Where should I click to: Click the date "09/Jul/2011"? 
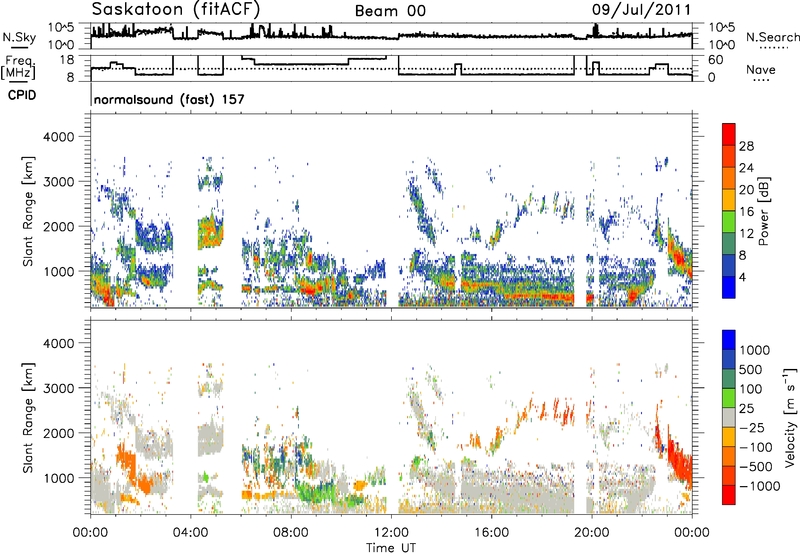point(642,10)
